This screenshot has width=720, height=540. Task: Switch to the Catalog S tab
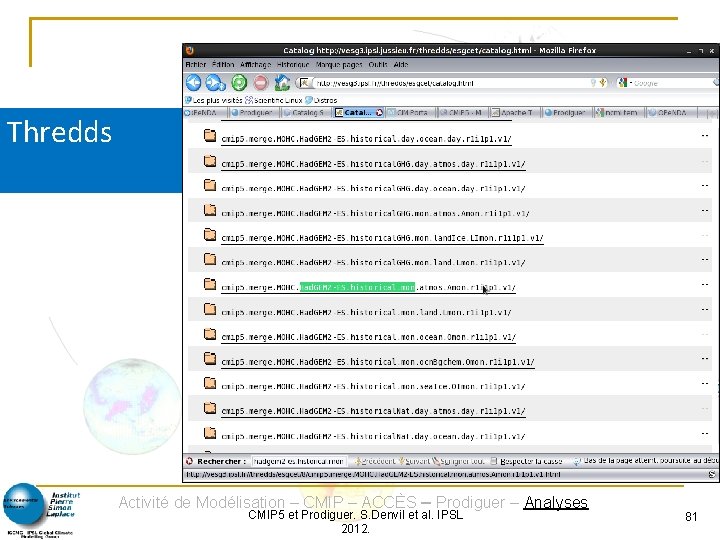pyautogui.click(x=306, y=112)
